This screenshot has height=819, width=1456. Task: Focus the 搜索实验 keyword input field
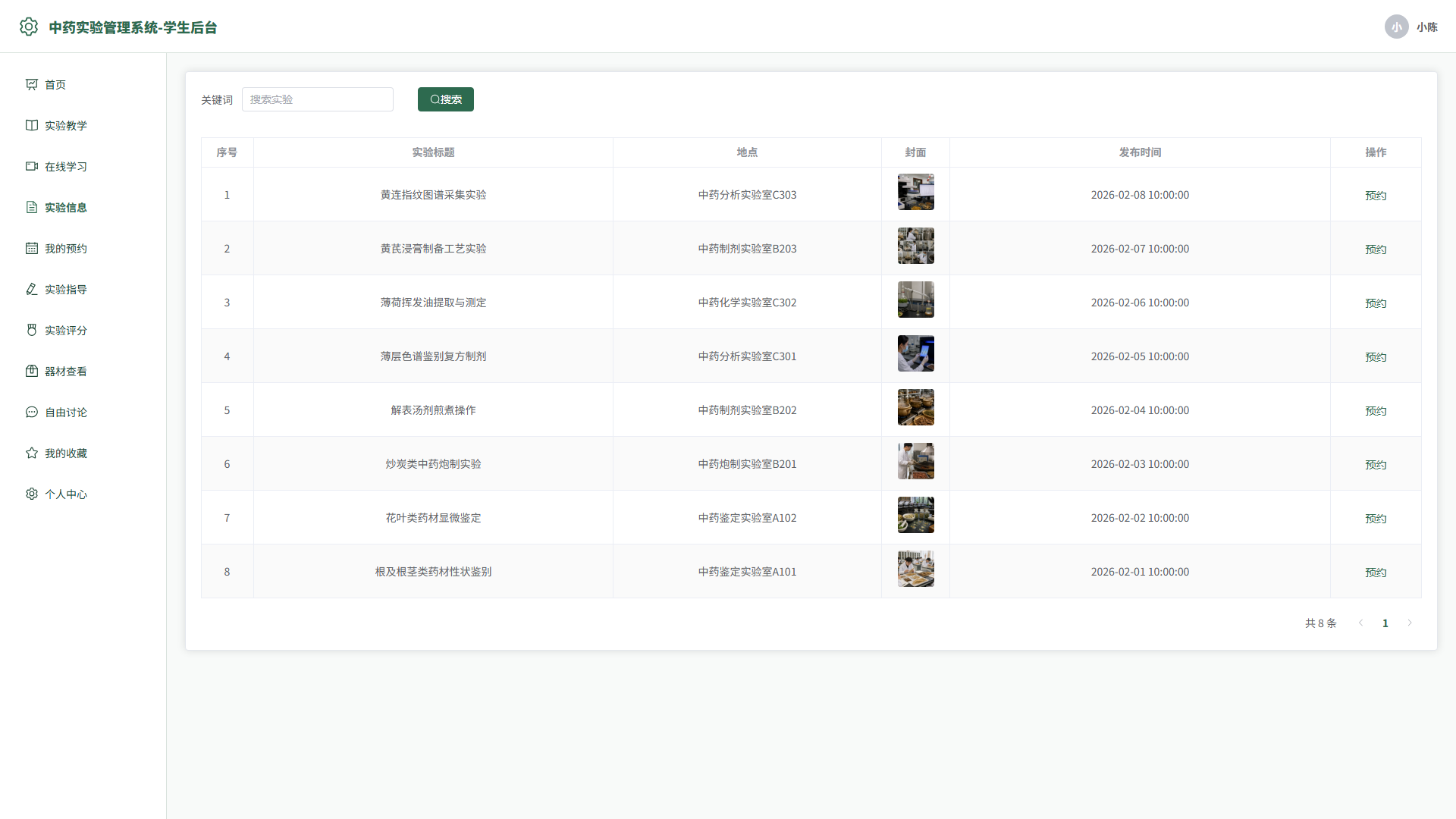coord(318,99)
